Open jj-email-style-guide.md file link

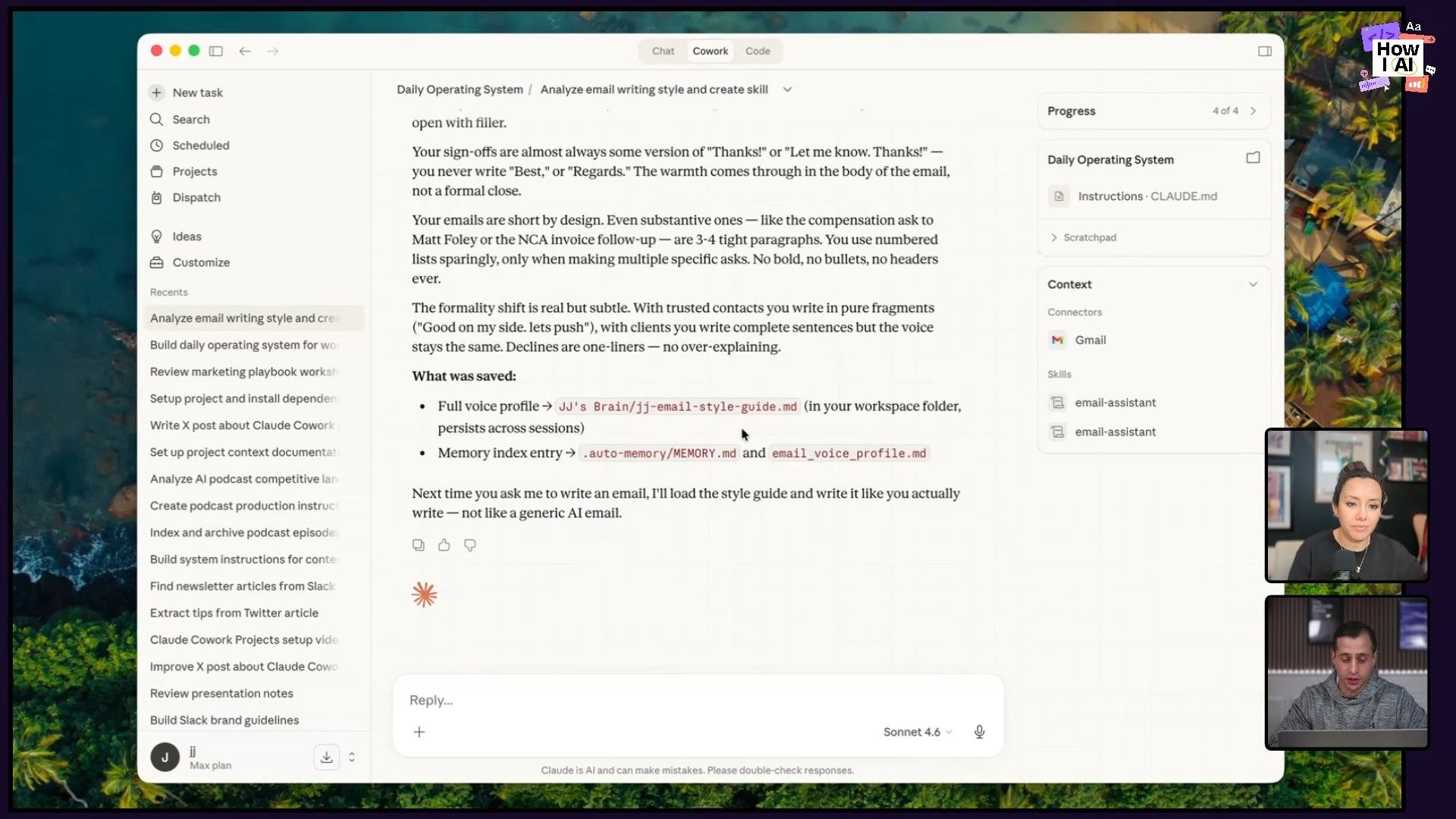click(x=677, y=407)
